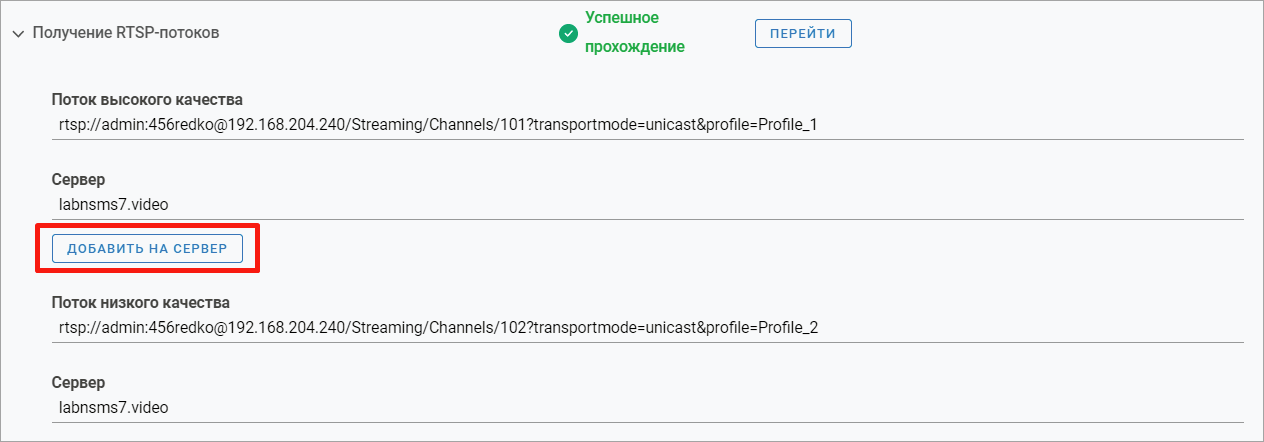Viewport: 1264px width, 442px height.
Task: Collapse the Получение RTSP-потоков section chevron
Action: tap(18, 33)
